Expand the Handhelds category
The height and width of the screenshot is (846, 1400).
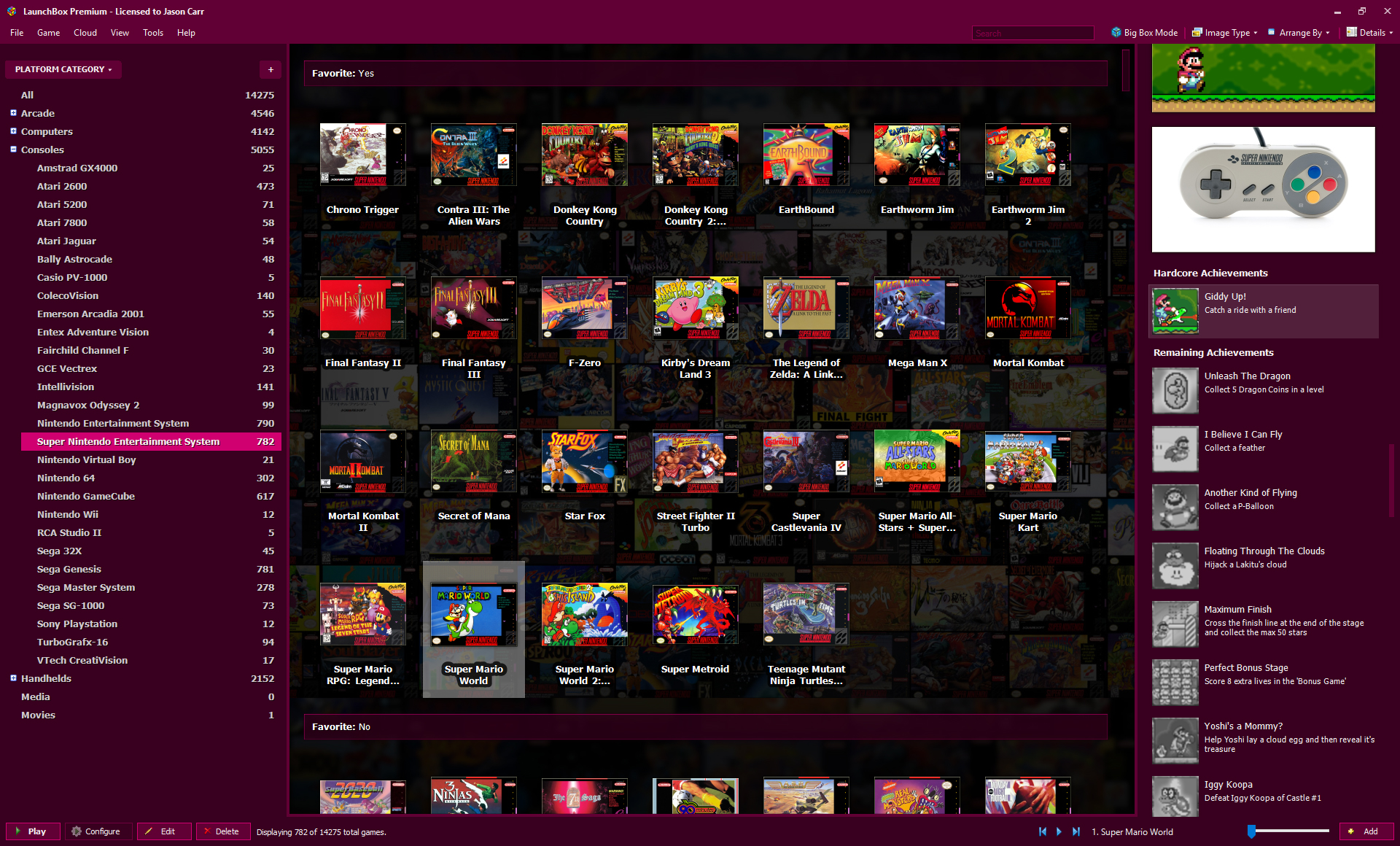coord(13,678)
